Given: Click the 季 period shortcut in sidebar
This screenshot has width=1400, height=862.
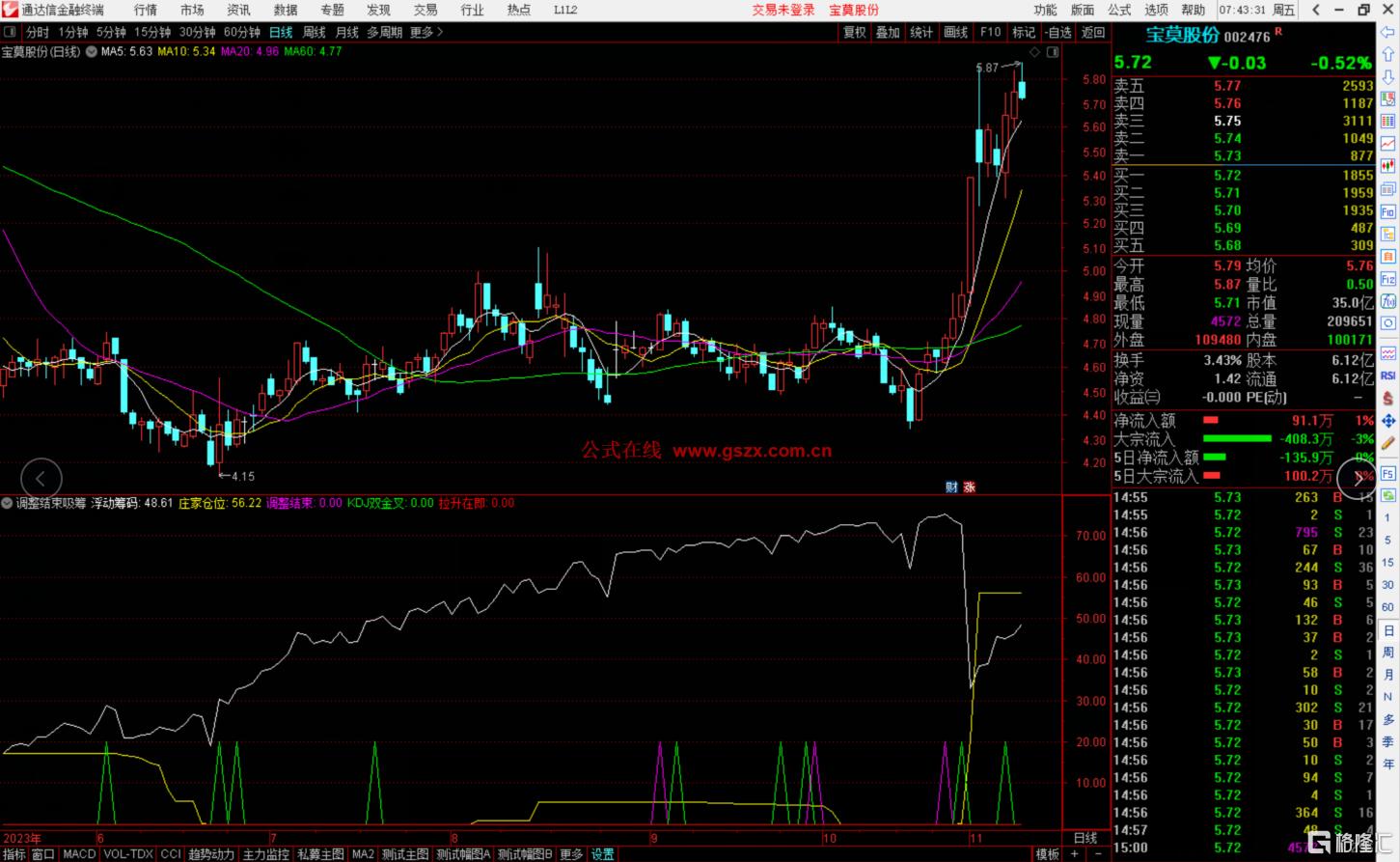Looking at the screenshot, I should pyautogui.click(x=1388, y=741).
